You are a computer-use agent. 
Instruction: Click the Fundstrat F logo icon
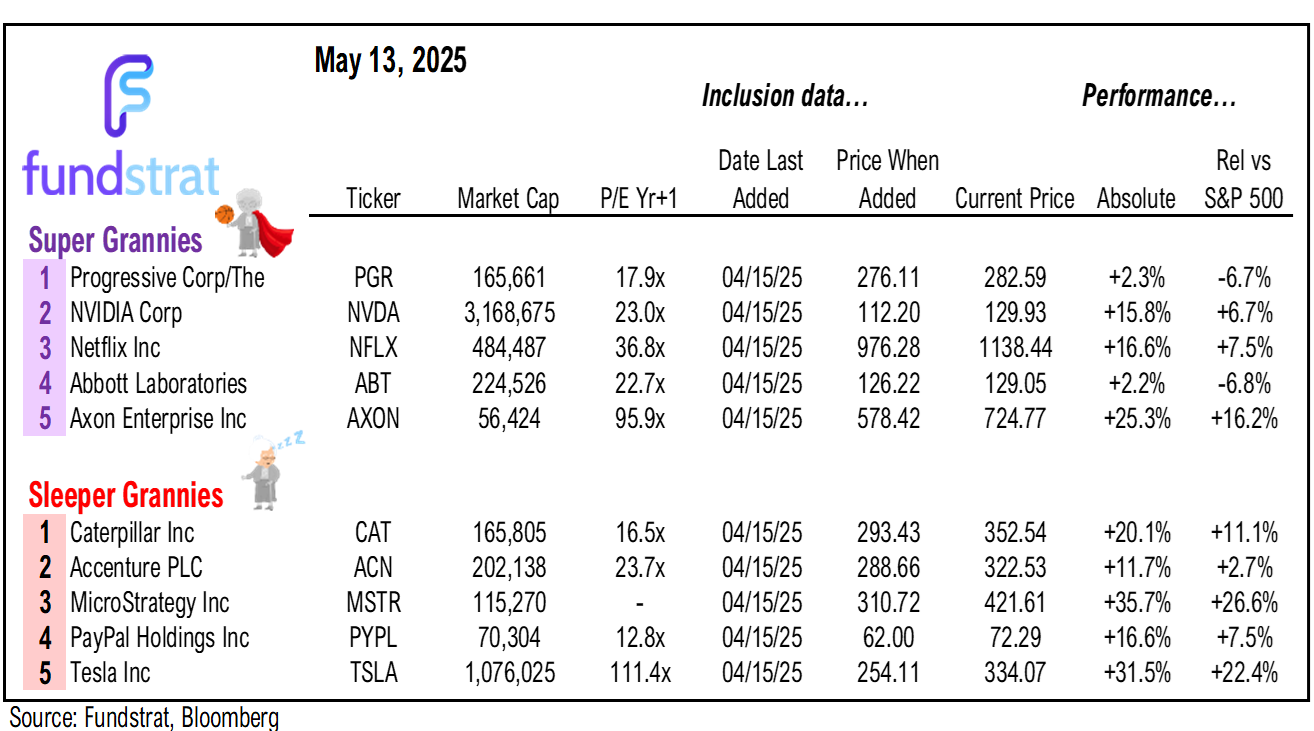(128, 96)
